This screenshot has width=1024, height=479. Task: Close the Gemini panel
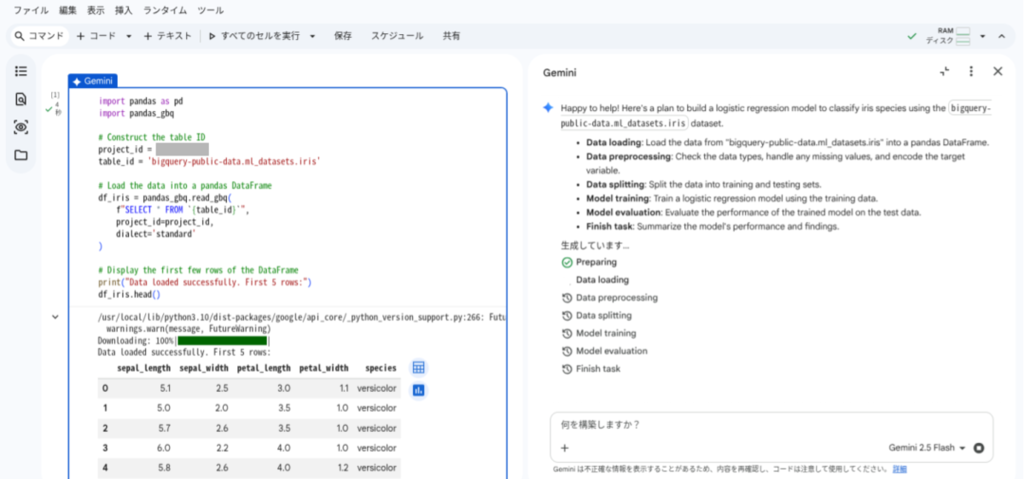(997, 72)
